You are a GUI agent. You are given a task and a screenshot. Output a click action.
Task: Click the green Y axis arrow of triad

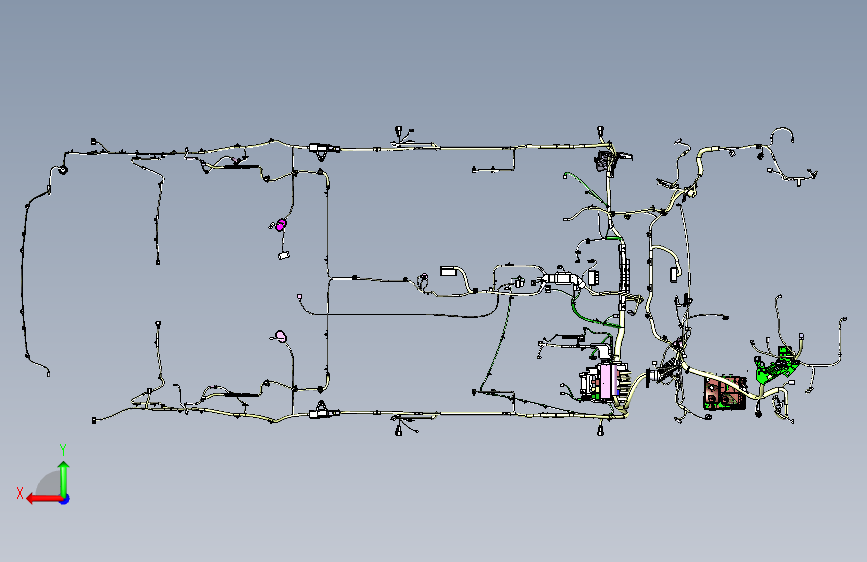tap(64, 479)
